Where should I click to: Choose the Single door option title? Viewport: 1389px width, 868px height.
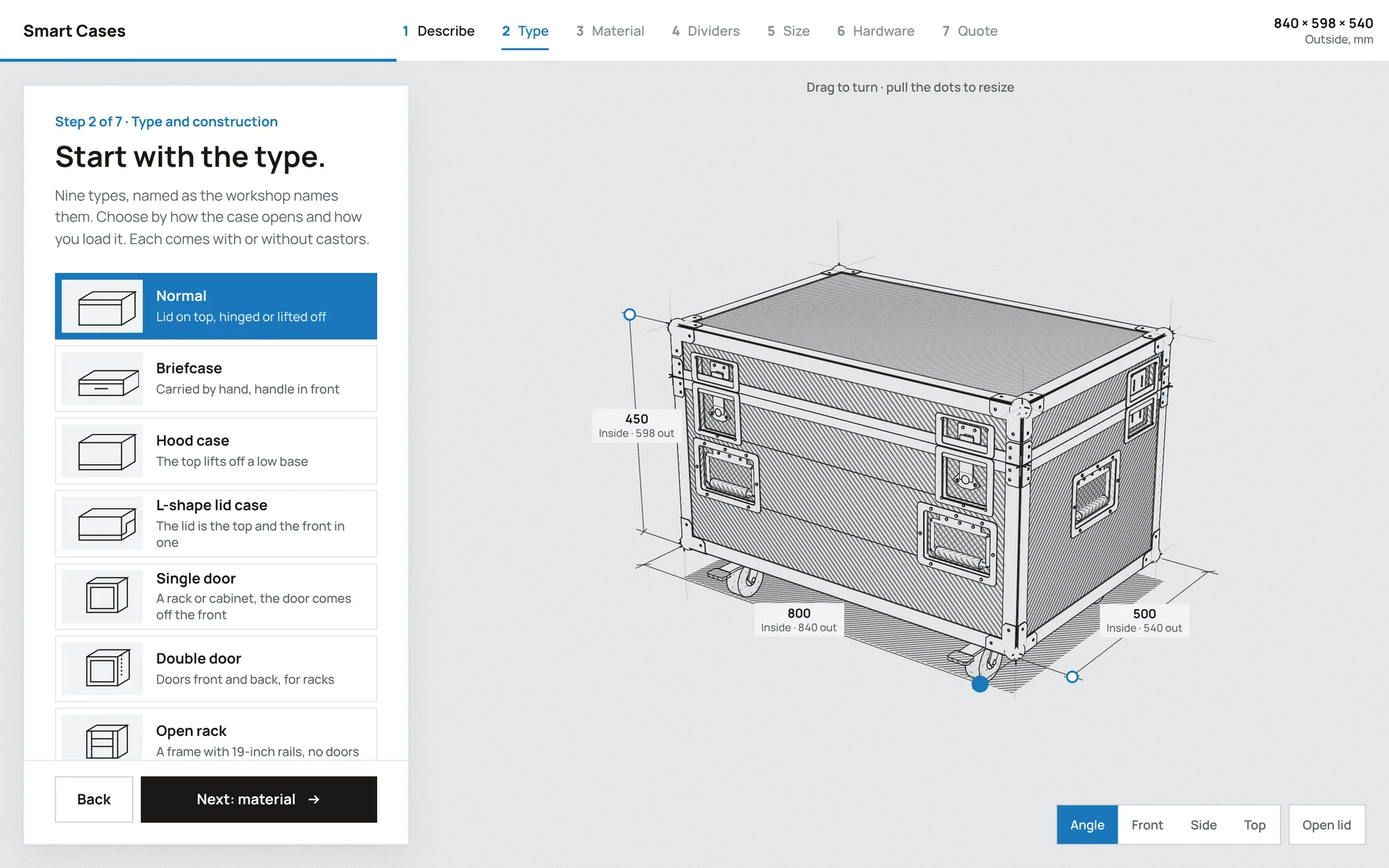point(196,578)
